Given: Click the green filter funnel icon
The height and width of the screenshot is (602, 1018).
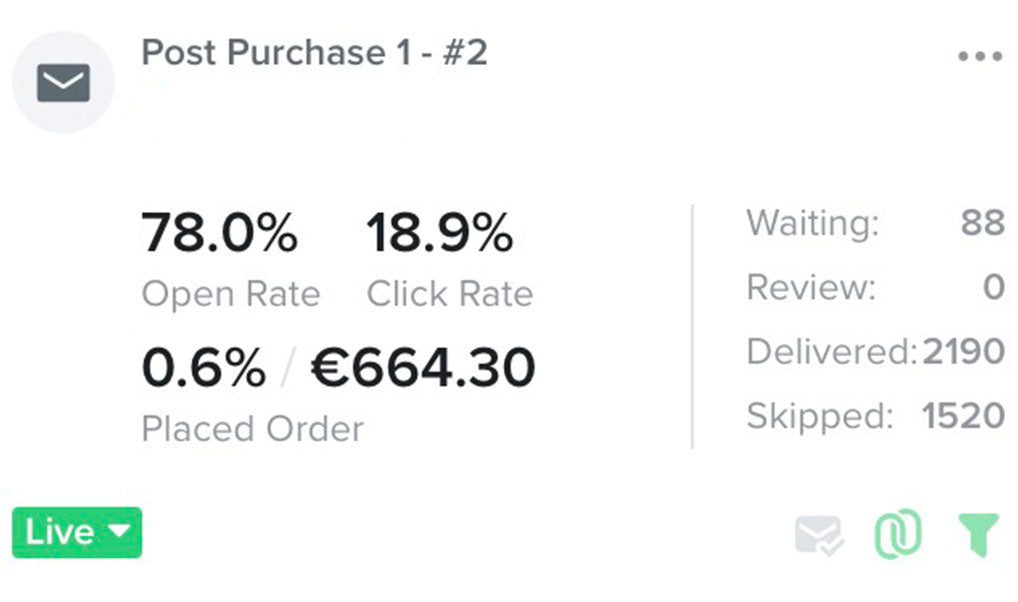Looking at the screenshot, I should click(x=977, y=534).
